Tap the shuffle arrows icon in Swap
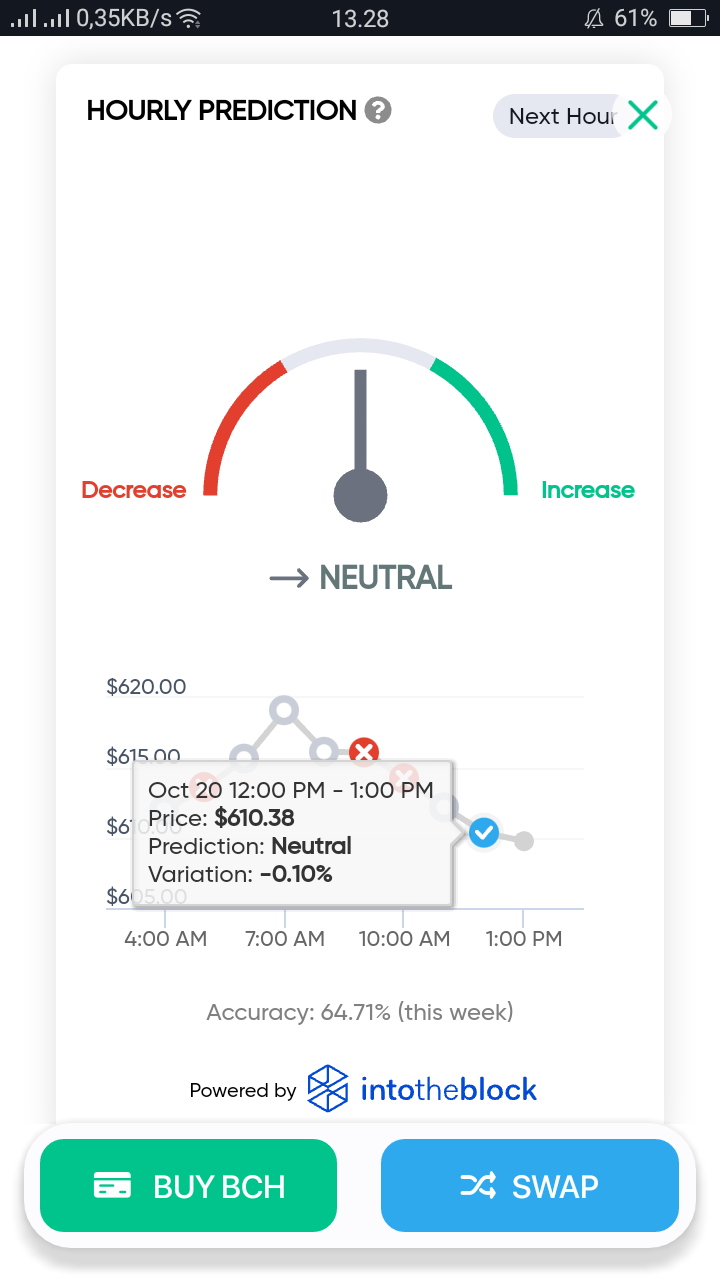Viewport: 720px width, 1280px height. tap(478, 1186)
